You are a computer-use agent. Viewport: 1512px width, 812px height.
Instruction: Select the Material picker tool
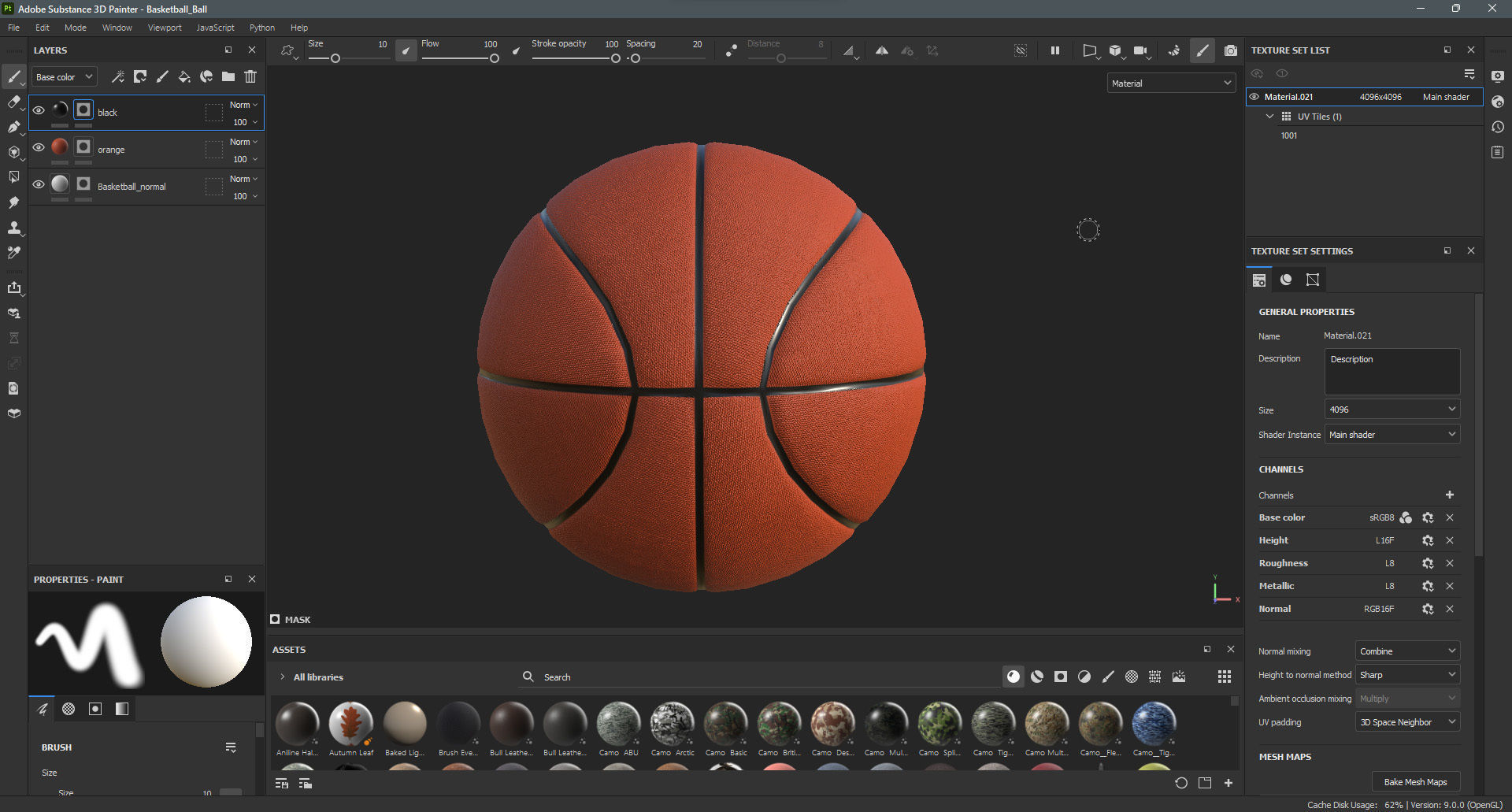tap(14, 253)
